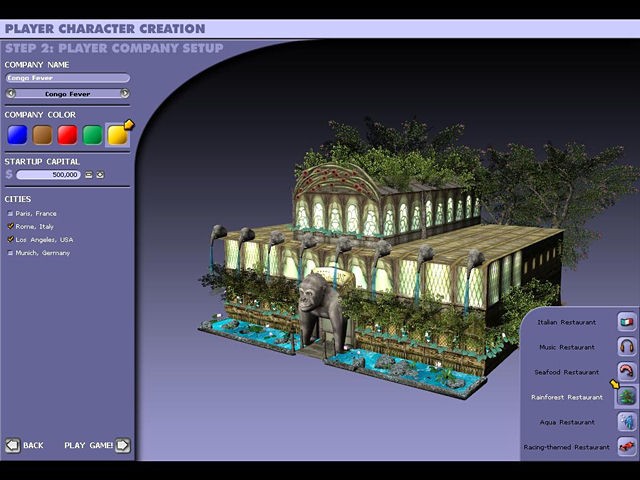Click the Seafood Restaurant label
The width and height of the screenshot is (640, 480).
tap(567, 372)
